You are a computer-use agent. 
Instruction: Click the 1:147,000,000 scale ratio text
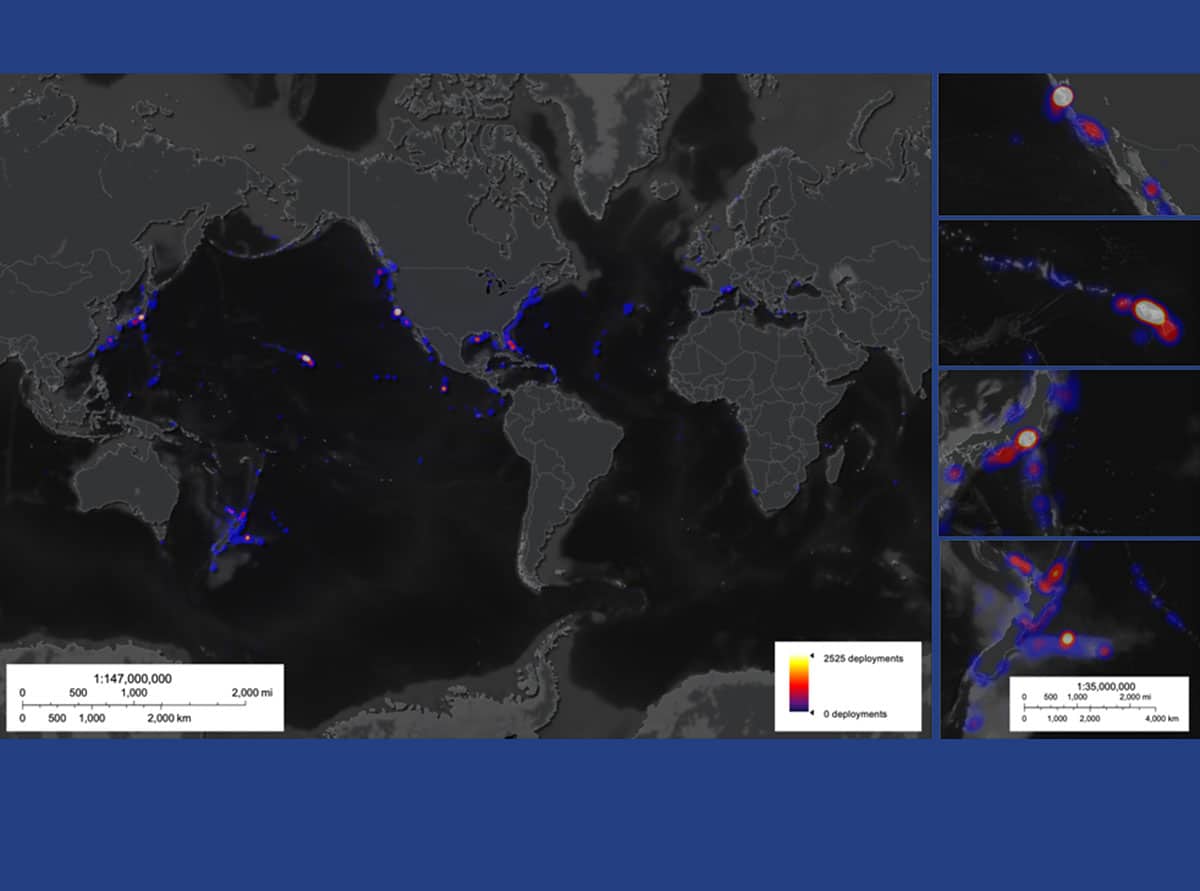coord(132,678)
